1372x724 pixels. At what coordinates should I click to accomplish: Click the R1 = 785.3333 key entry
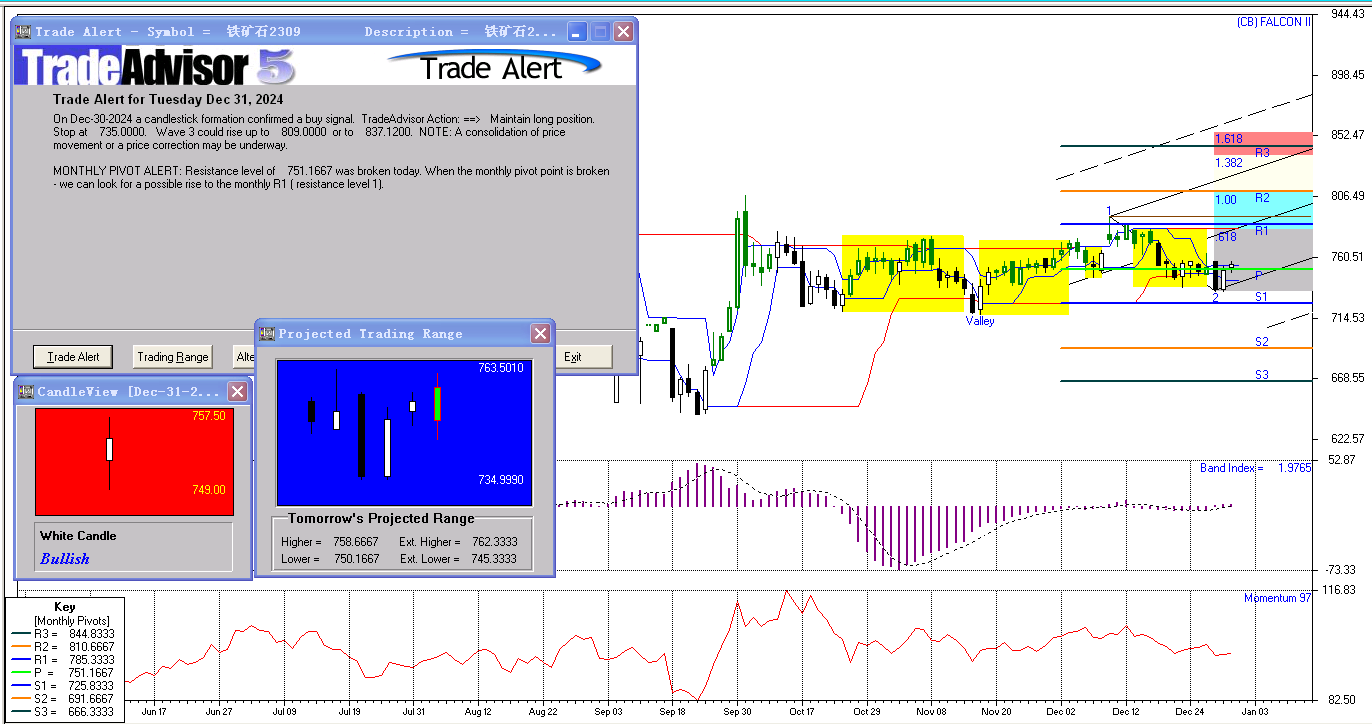(x=63, y=660)
